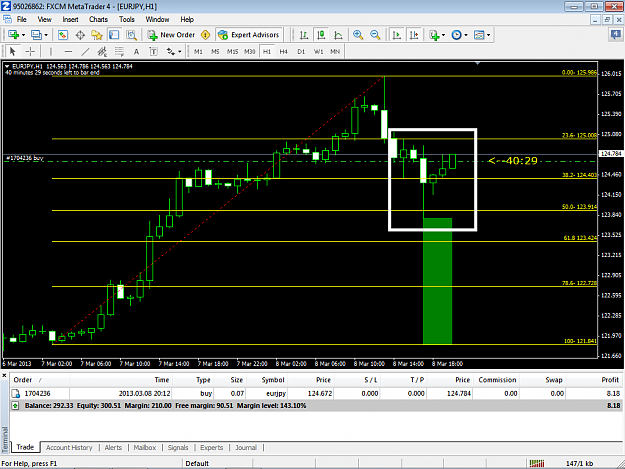Select the Trendline tool

pyautogui.click(x=85, y=51)
